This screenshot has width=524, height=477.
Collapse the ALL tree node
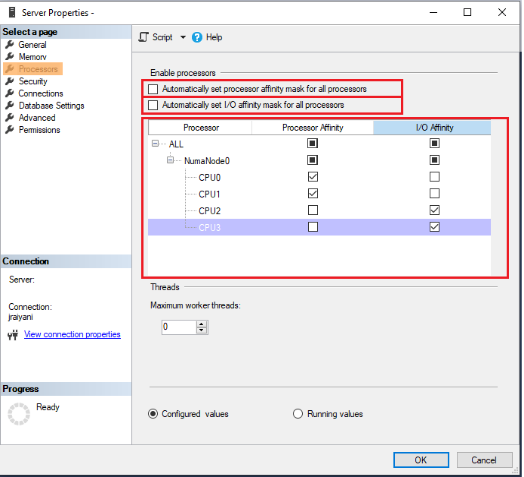[x=155, y=144]
